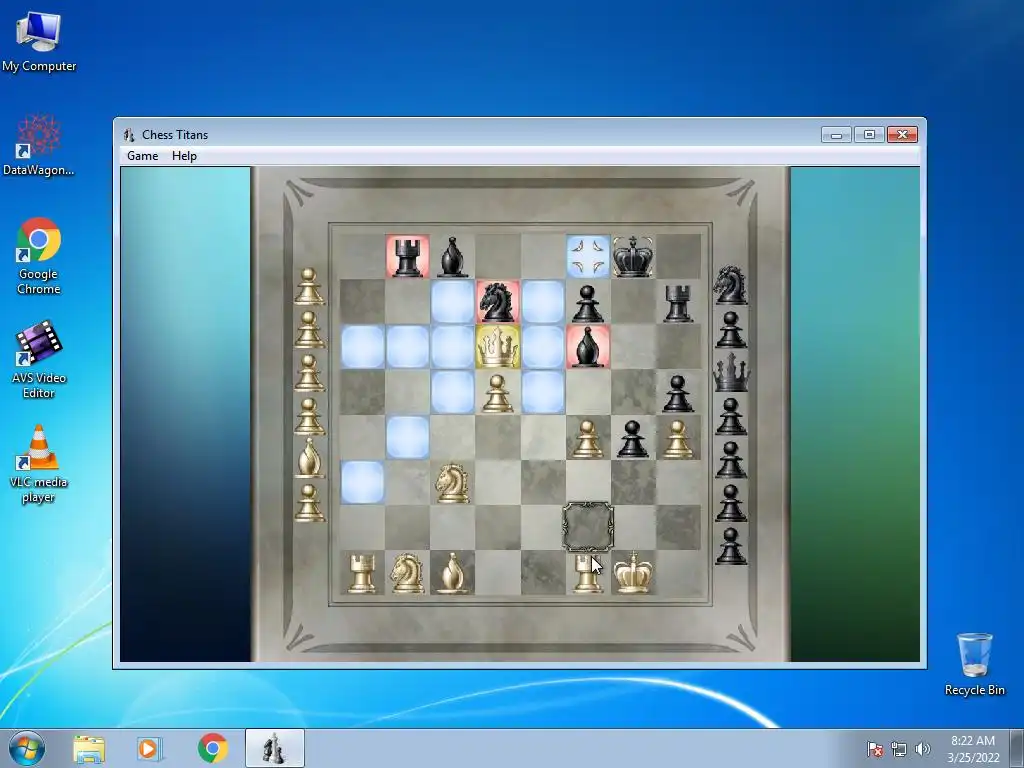Move queen to blue square immediately left of it
The height and width of the screenshot is (768, 1024).
pos(453,347)
